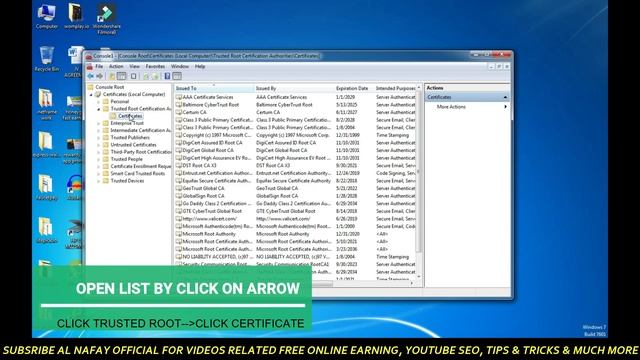
Task: Expand the Trusted Devices arrow
Action: (x=99, y=181)
